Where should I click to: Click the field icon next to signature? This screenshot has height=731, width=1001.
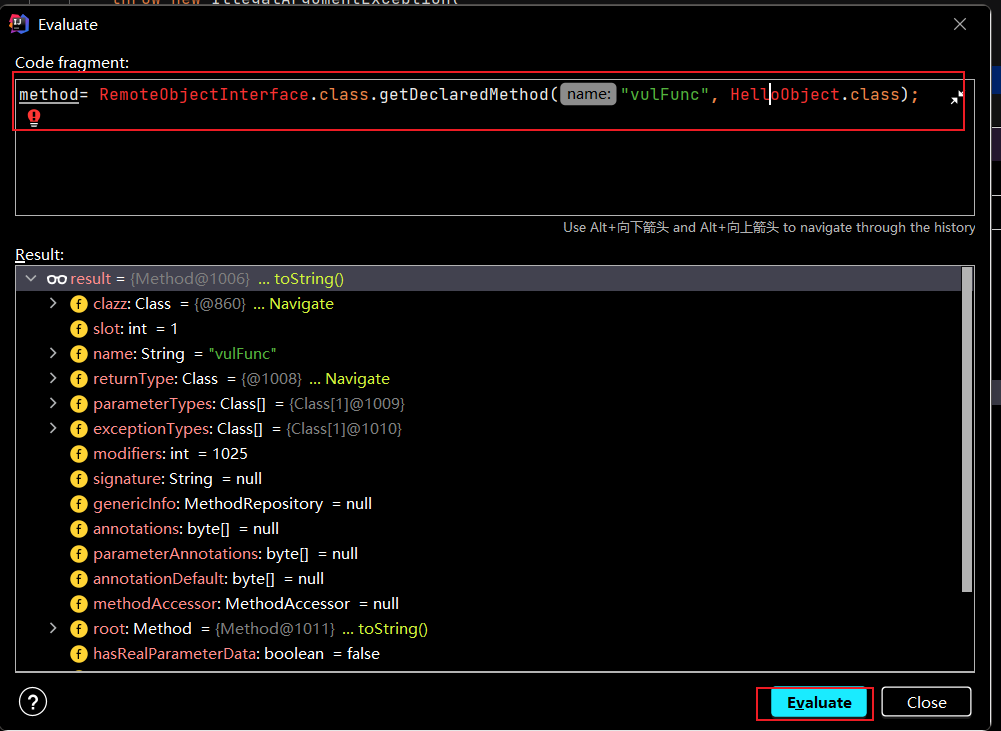(x=79, y=479)
